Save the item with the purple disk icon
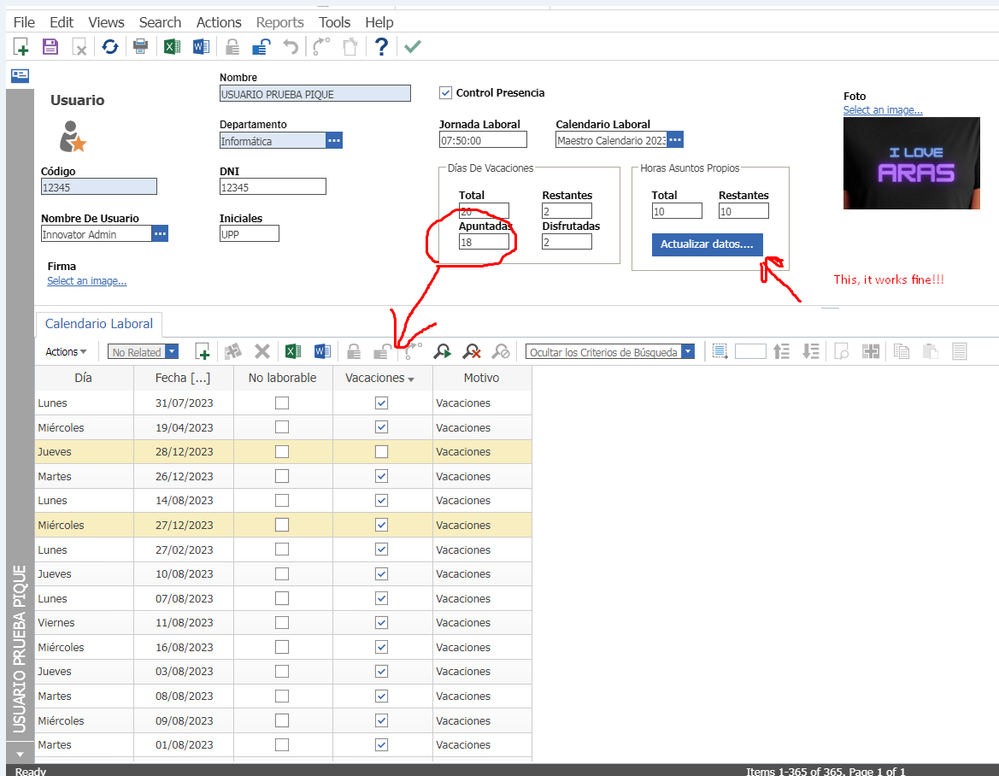 pyautogui.click(x=50, y=47)
